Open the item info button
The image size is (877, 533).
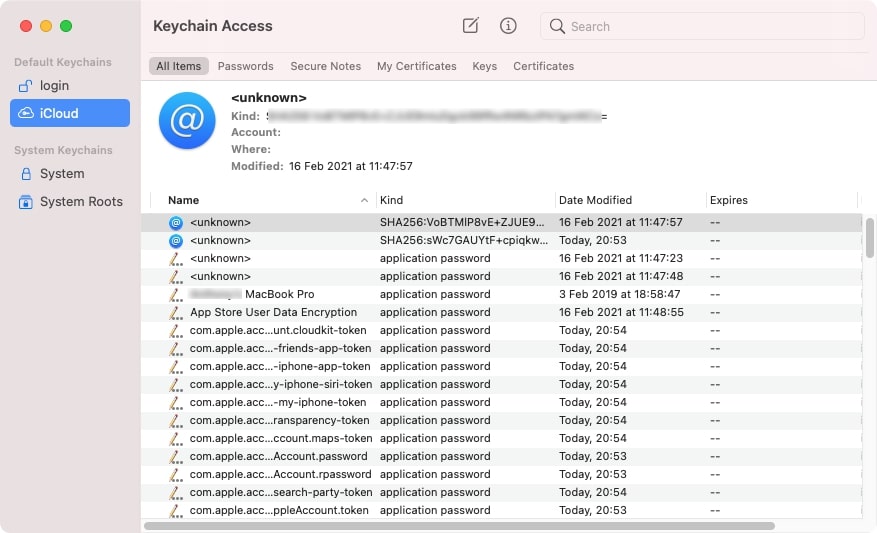click(508, 26)
